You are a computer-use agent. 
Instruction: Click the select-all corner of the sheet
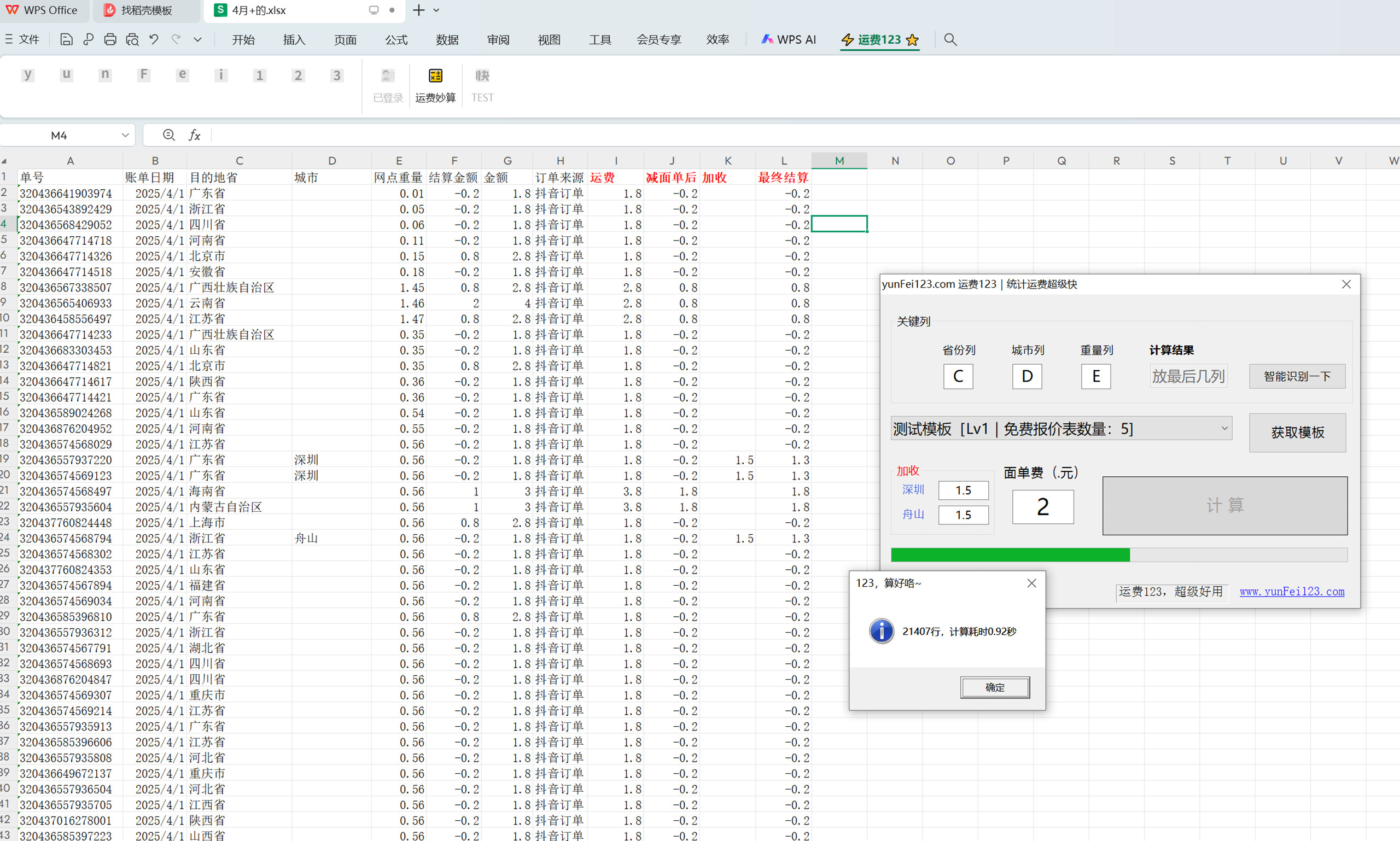(x=5, y=161)
